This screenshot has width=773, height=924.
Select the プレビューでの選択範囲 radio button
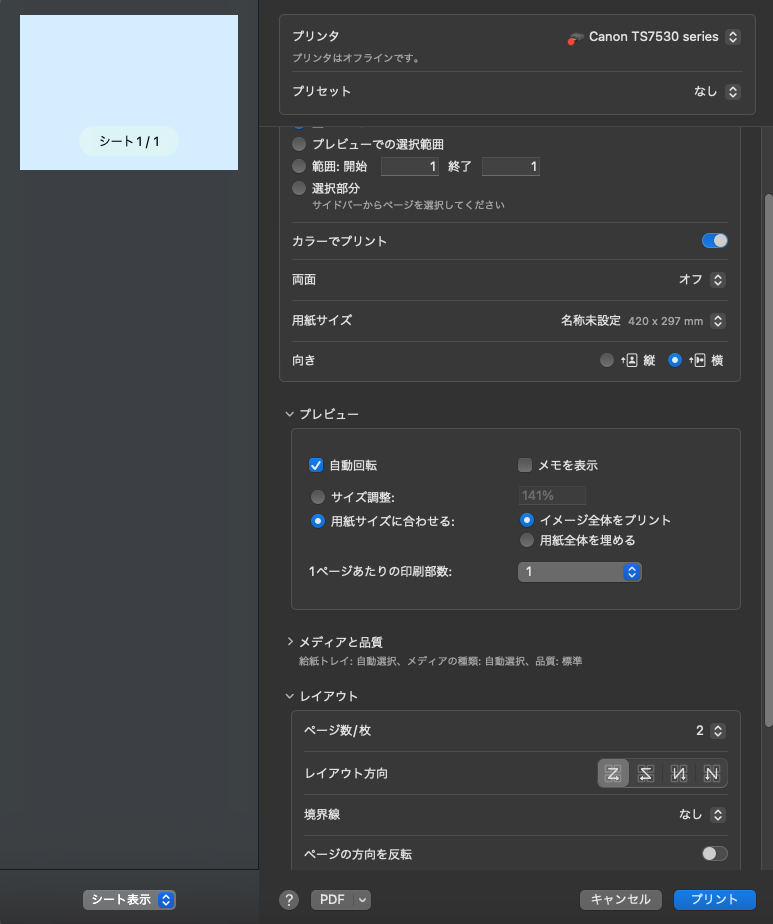tap(299, 144)
